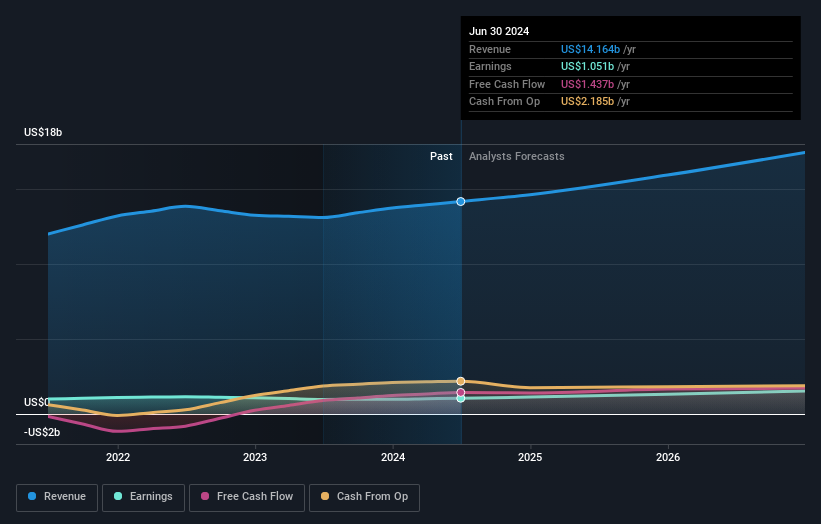The height and width of the screenshot is (524, 821).
Task: Click the orange Cash From Op legend dot
Action: click(325, 496)
